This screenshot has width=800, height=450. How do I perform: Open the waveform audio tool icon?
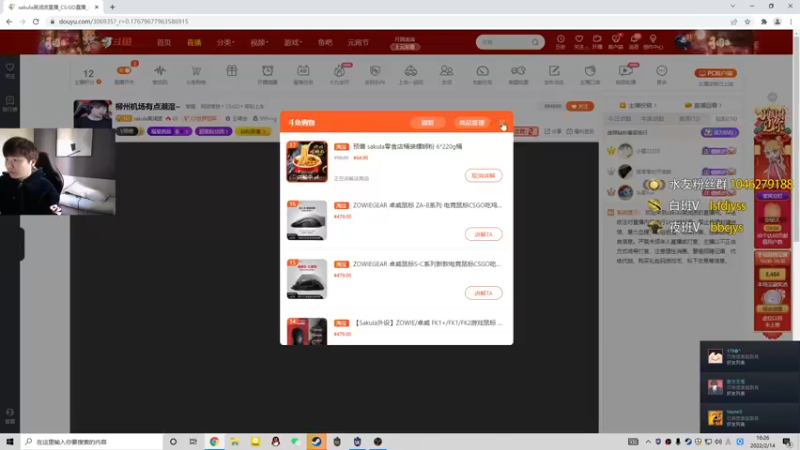tap(160, 71)
